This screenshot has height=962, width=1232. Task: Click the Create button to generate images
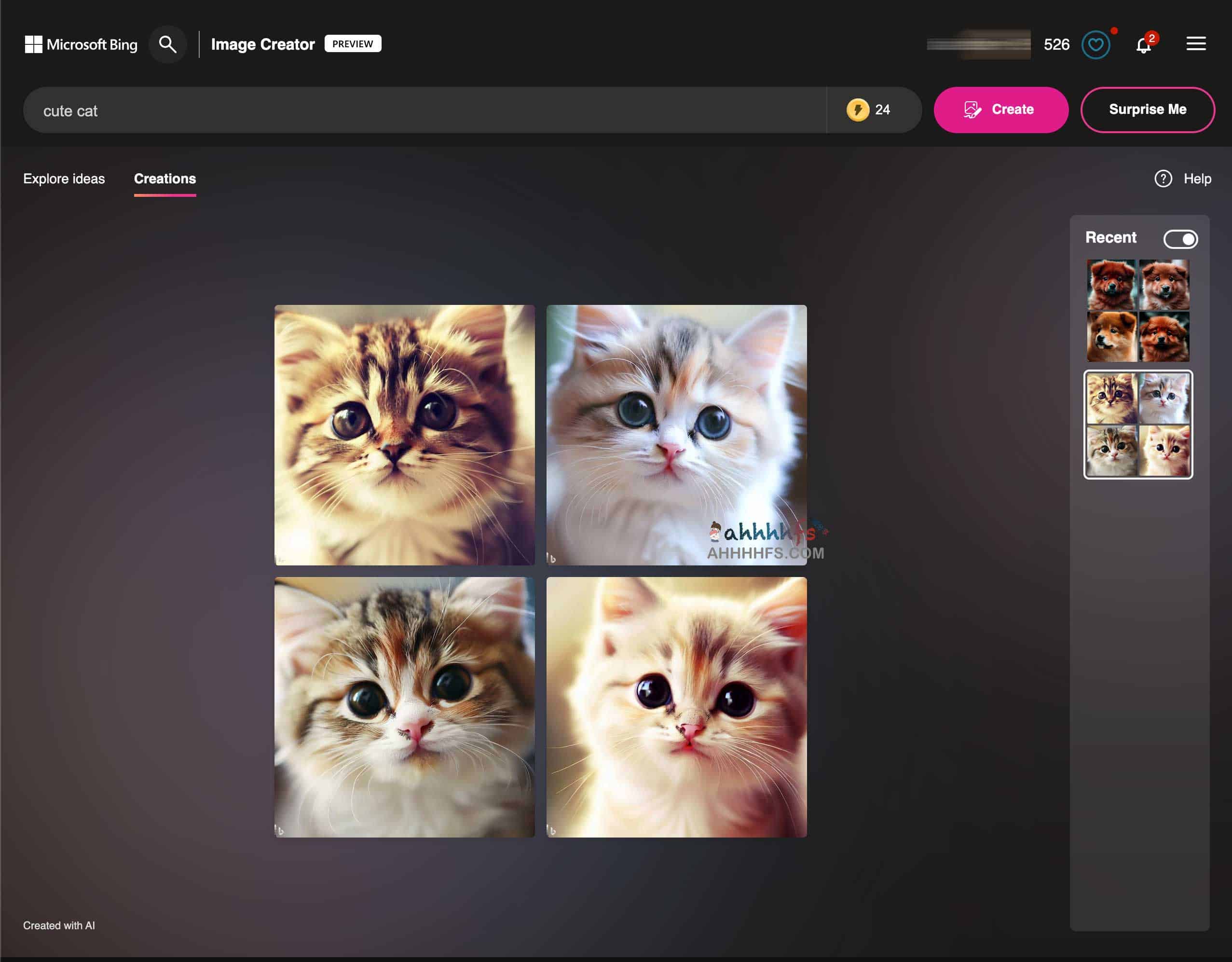coord(1001,110)
